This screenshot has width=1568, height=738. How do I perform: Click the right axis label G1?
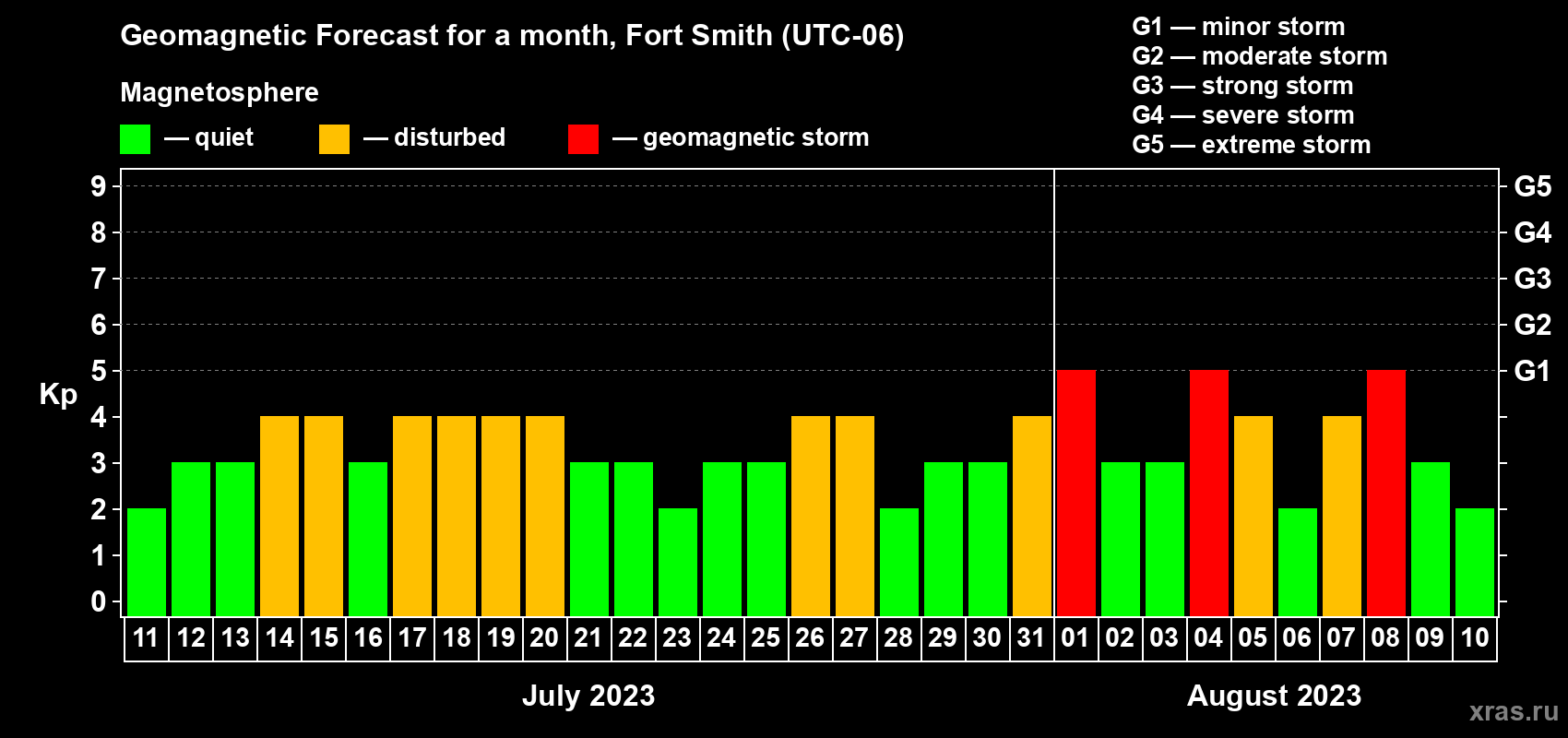[1533, 371]
